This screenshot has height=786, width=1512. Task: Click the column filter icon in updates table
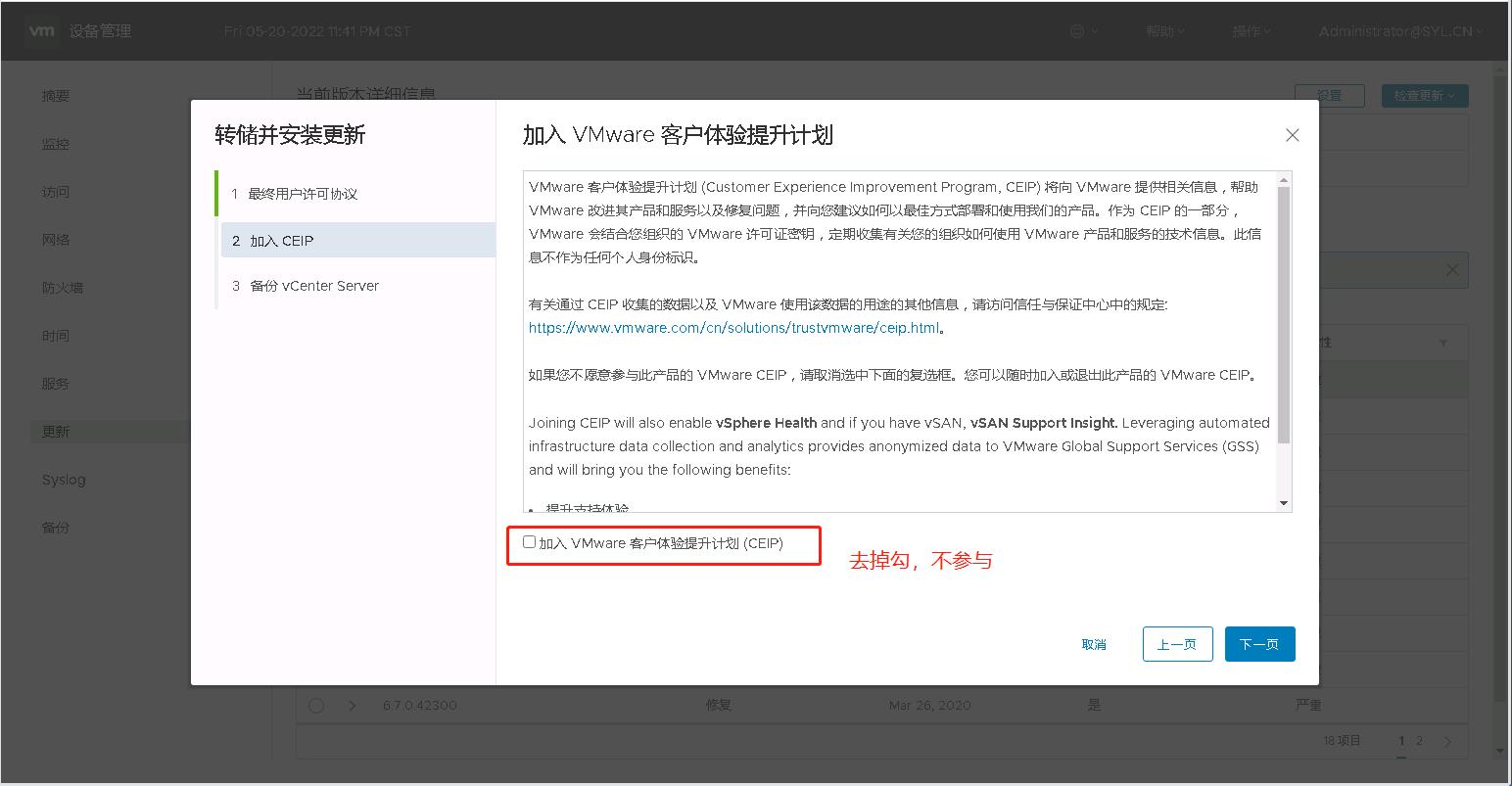pyautogui.click(x=1442, y=343)
